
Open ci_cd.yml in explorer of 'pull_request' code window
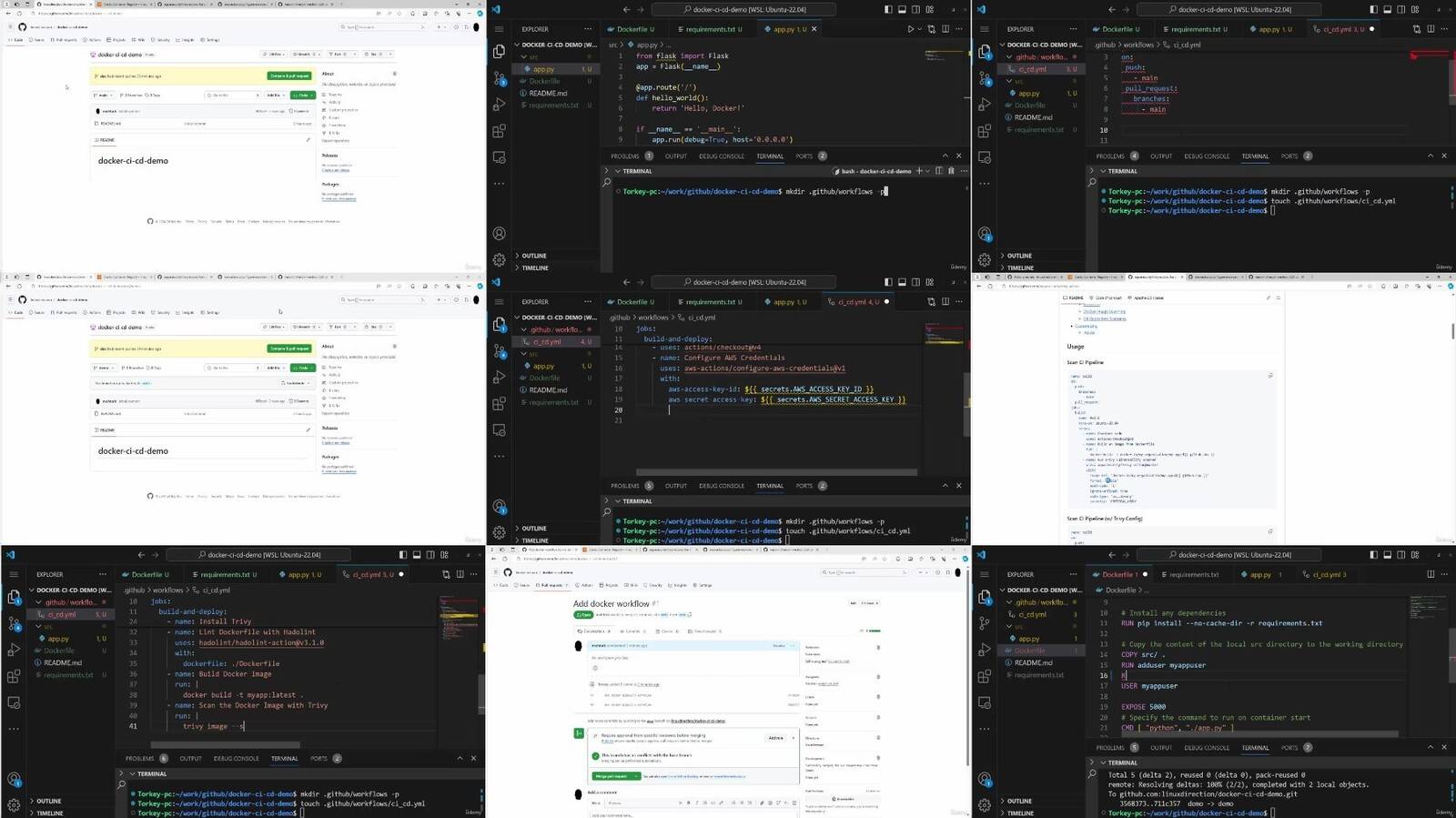[1033, 69]
